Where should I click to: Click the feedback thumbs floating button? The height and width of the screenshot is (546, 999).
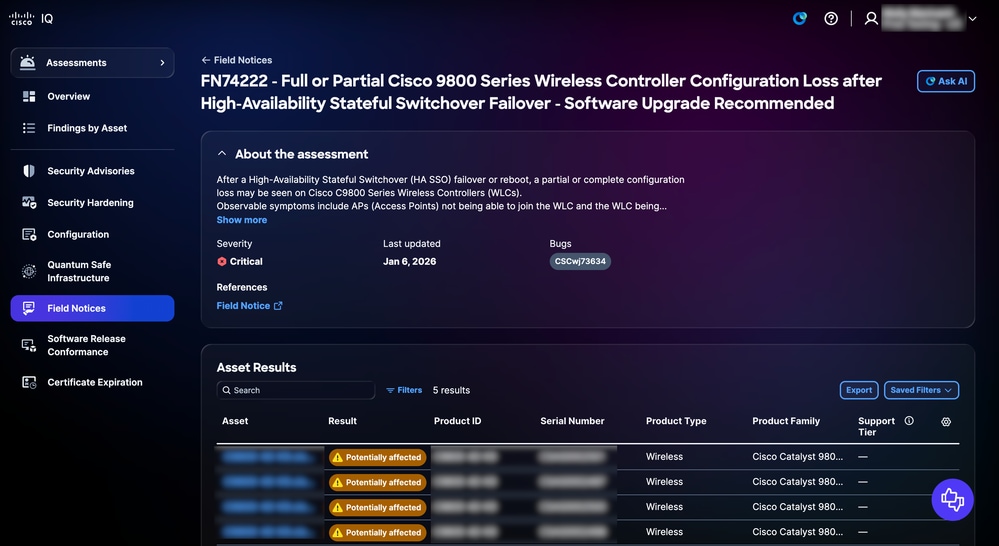(952, 499)
